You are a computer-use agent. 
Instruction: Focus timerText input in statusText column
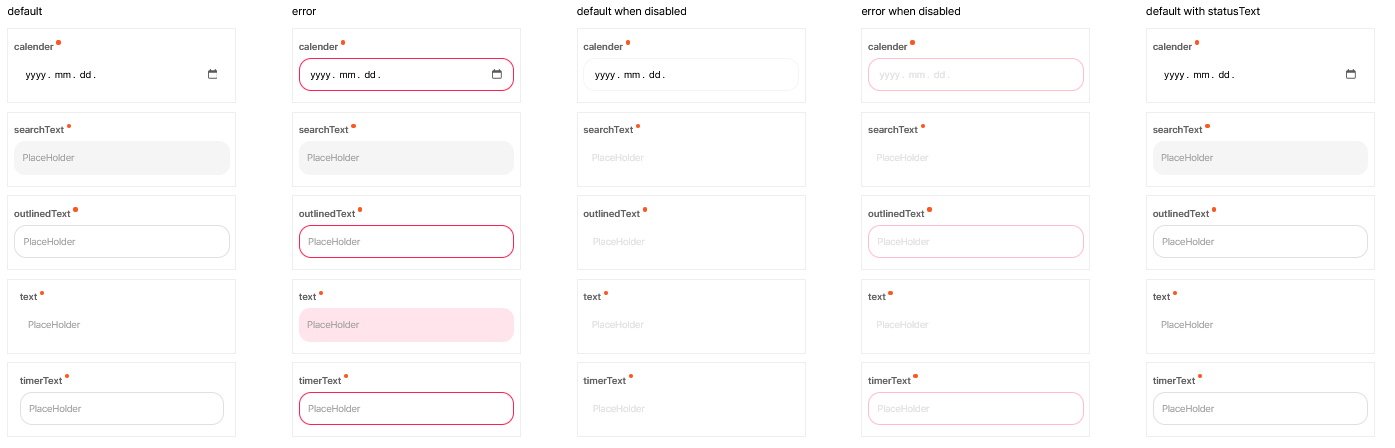pyautogui.click(x=1260, y=408)
